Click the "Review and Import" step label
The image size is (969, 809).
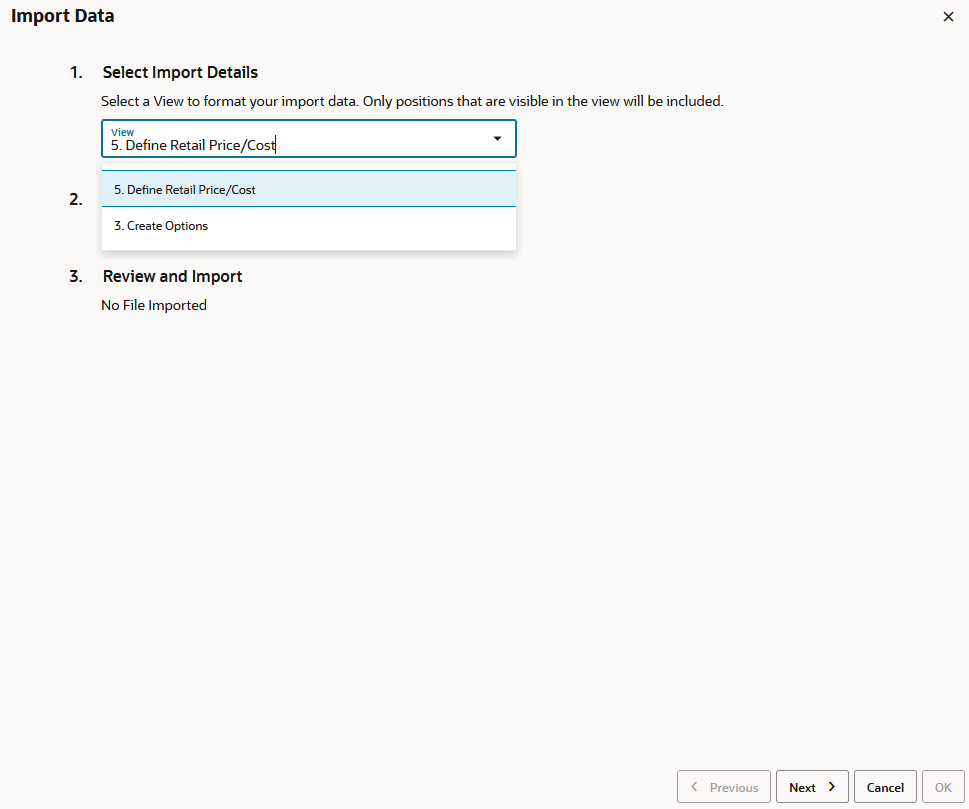click(172, 276)
